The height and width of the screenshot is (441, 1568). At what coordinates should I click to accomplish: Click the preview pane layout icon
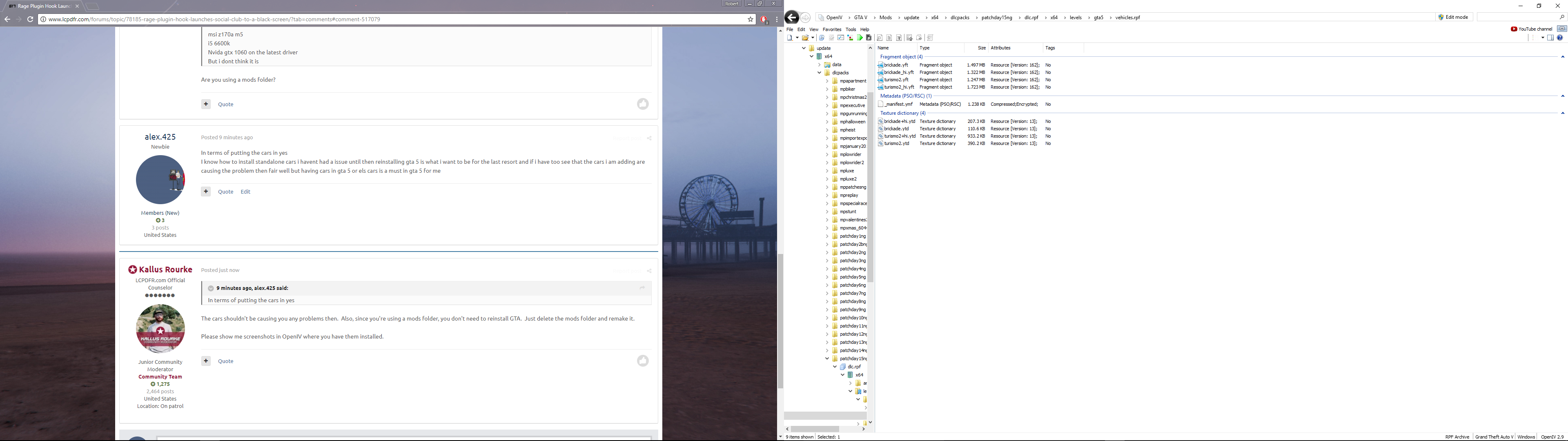[x=1550, y=38]
